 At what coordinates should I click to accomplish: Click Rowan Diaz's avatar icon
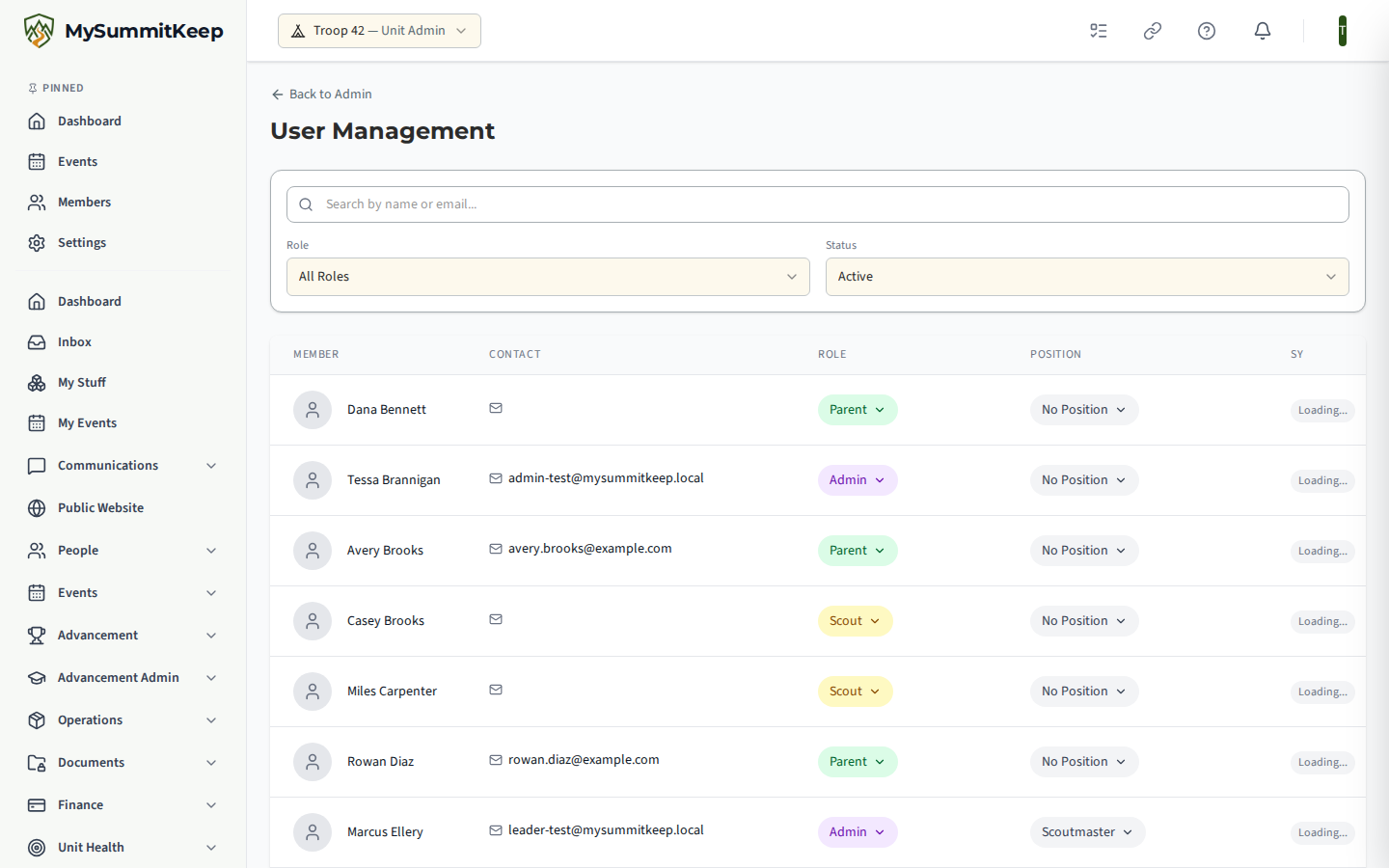tap(313, 762)
